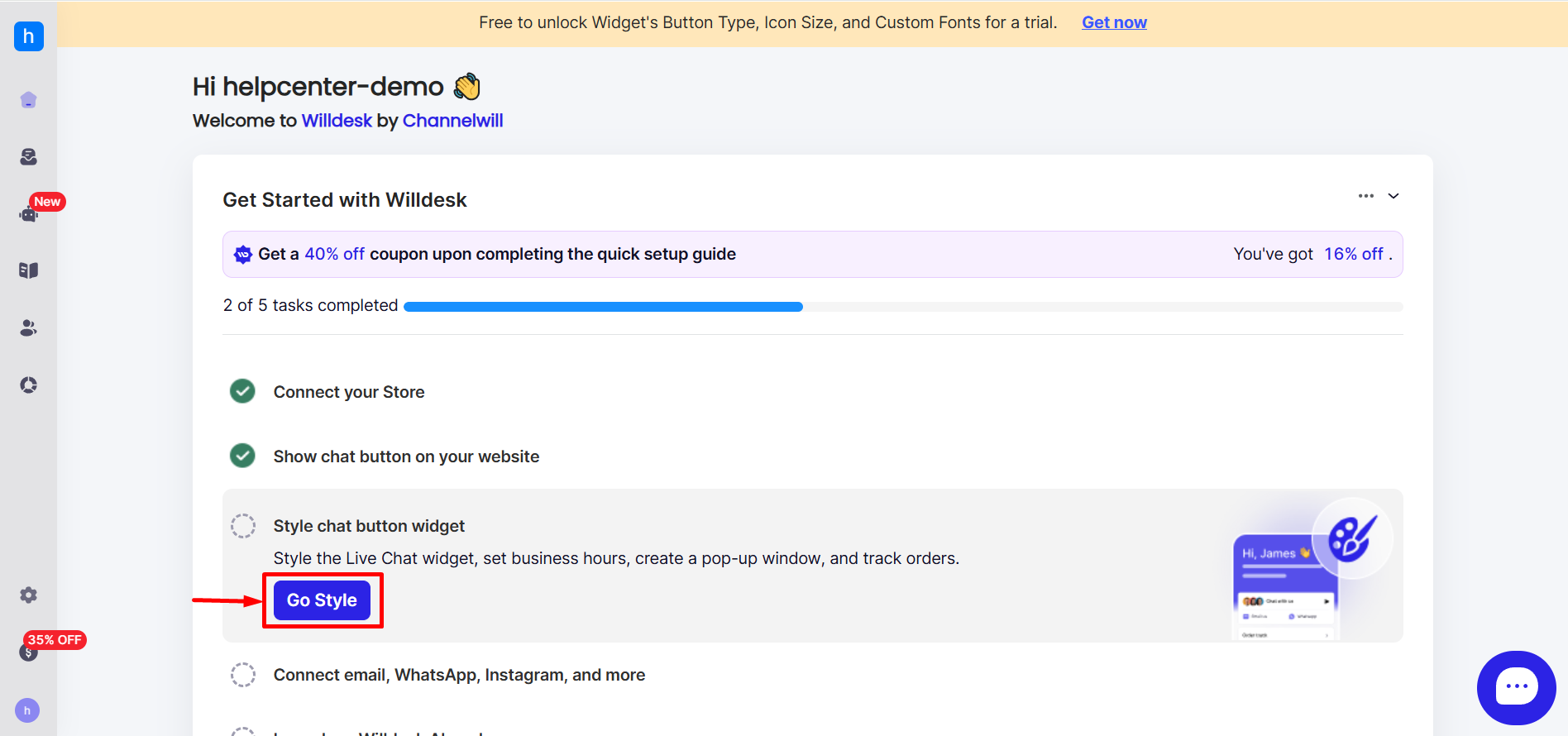
Task: Click the 16% off earned discount text
Action: click(x=1353, y=254)
